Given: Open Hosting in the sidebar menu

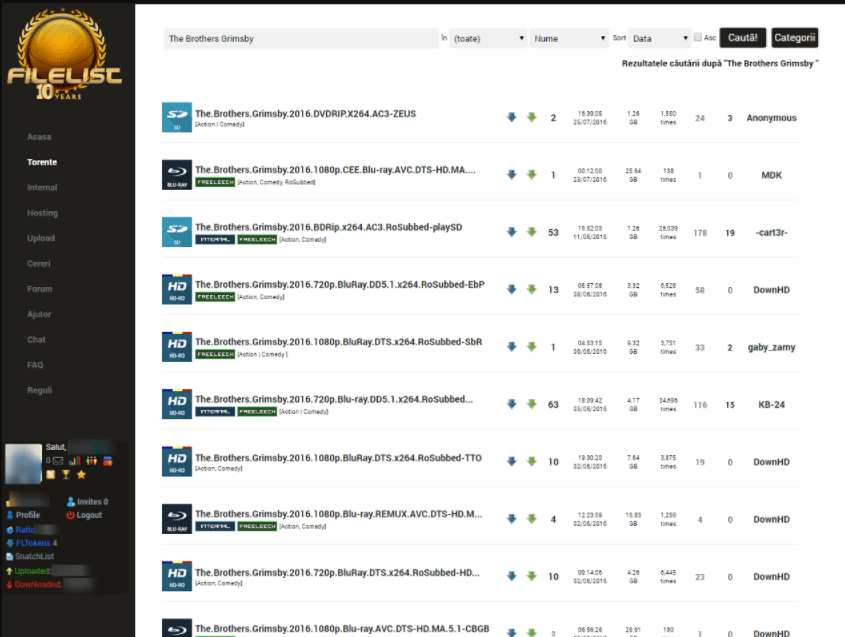Looking at the screenshot, I should coord(43,213).
